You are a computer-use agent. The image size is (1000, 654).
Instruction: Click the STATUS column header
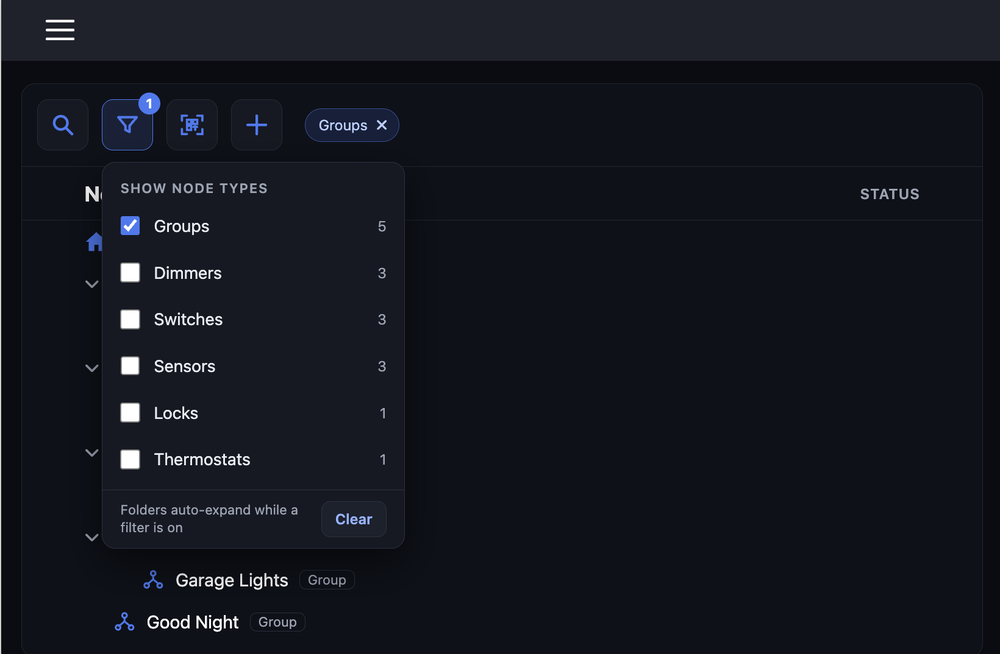pyautogui.click(x=890, y=194)
